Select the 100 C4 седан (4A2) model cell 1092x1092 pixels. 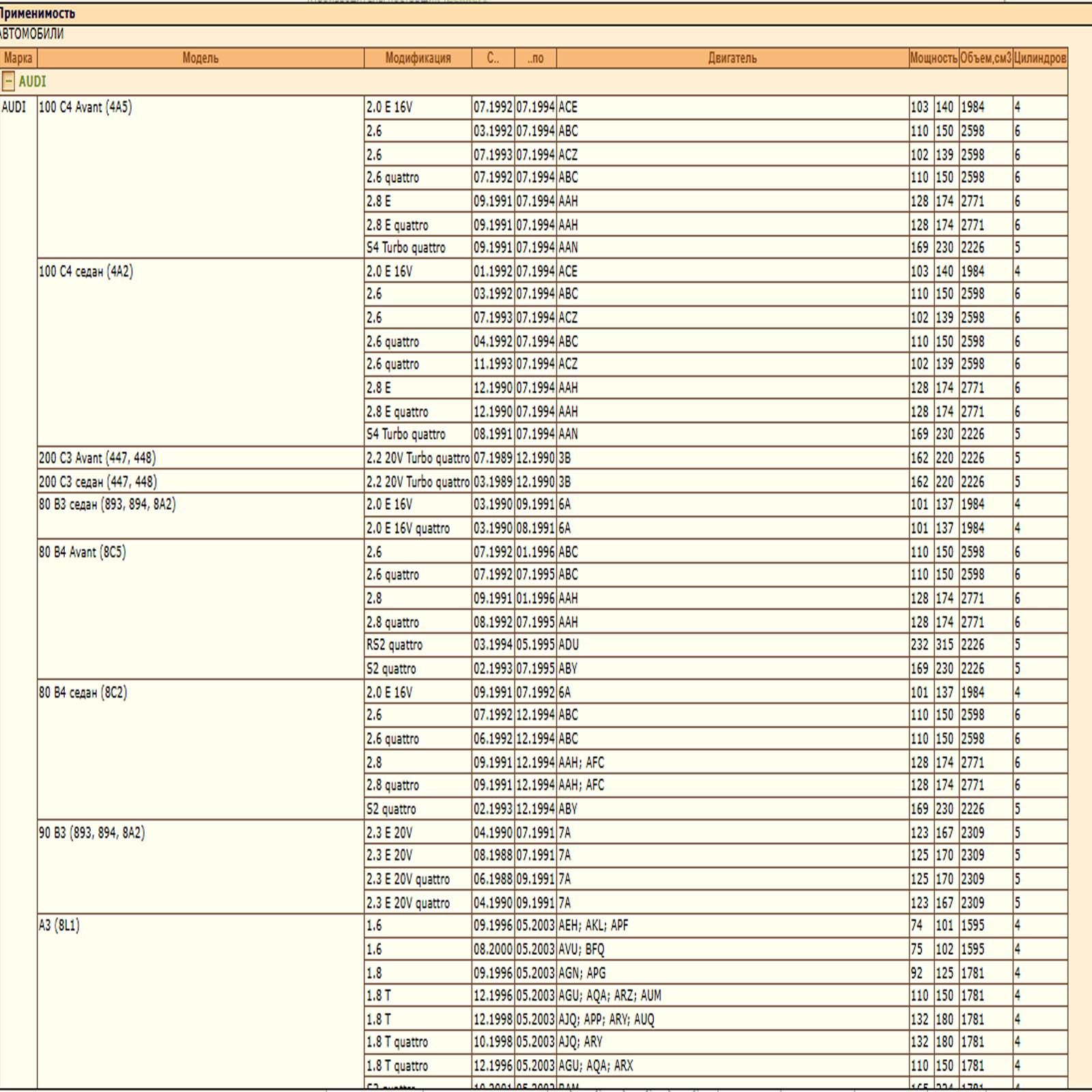tap(86, 272)
